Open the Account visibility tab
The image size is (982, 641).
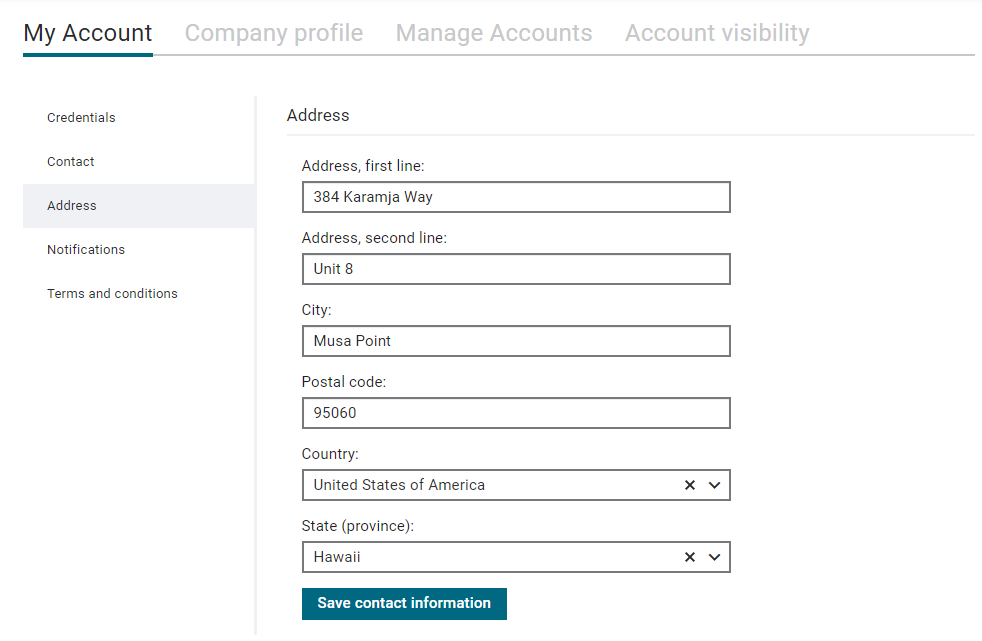point(717,33)
